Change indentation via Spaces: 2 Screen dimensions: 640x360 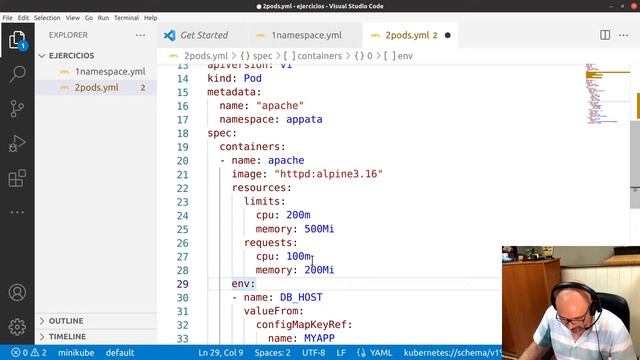click(x=273, y=353)
